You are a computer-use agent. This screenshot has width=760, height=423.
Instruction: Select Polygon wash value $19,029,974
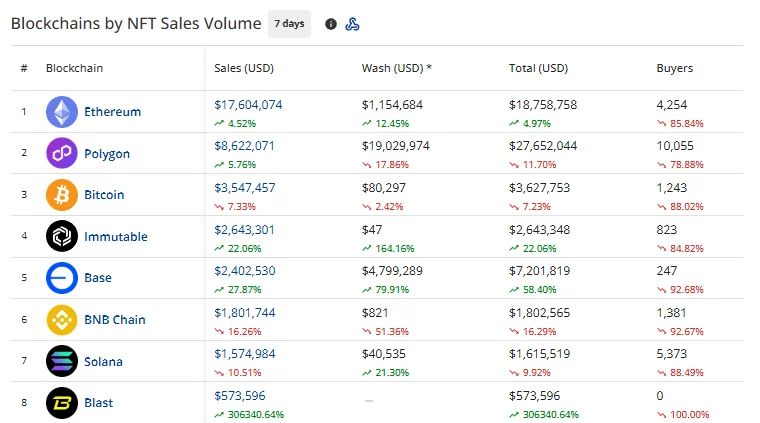tap(396, 146)
